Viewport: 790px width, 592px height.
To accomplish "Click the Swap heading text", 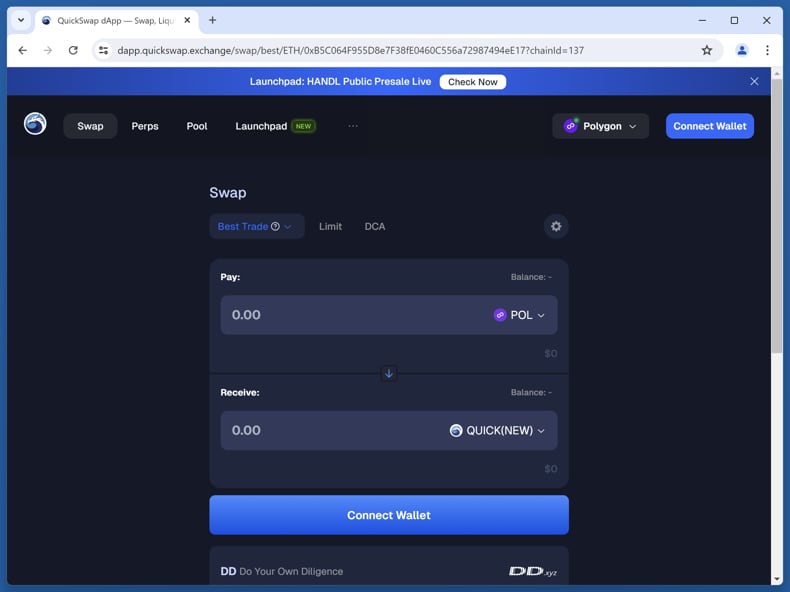I will [x=228, y=192].
